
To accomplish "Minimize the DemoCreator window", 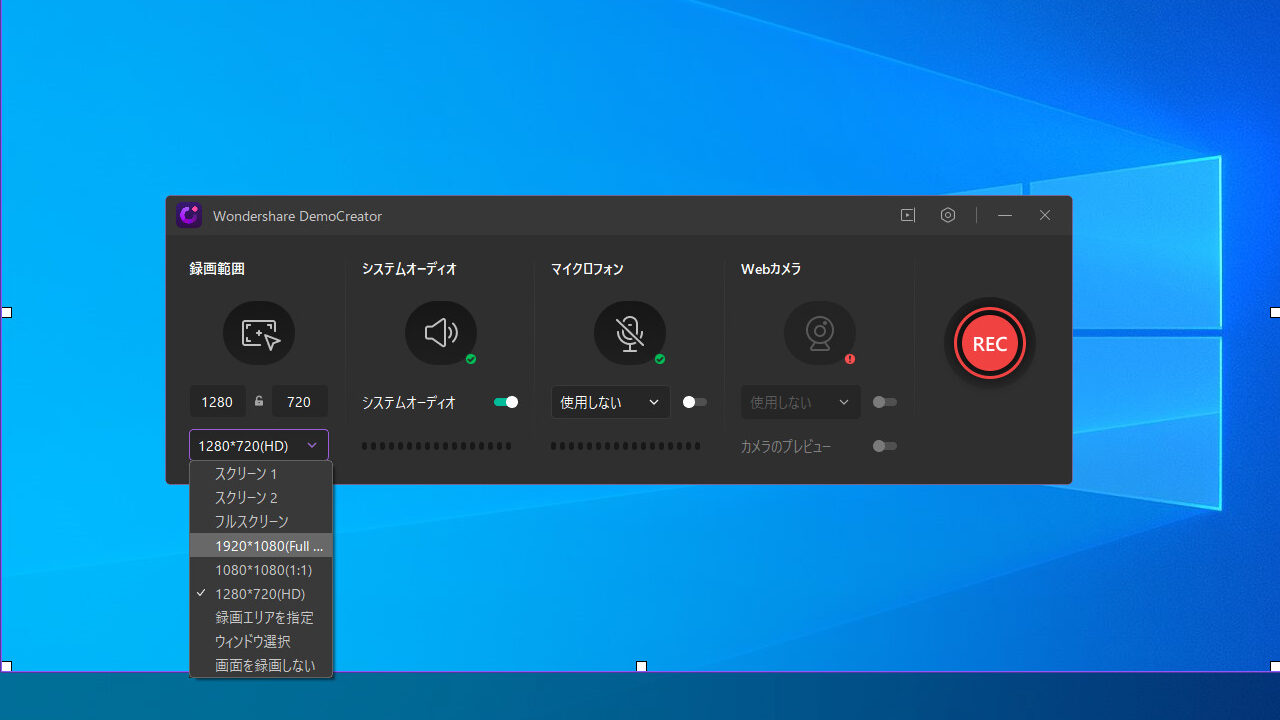I will tap(1005, 215).
